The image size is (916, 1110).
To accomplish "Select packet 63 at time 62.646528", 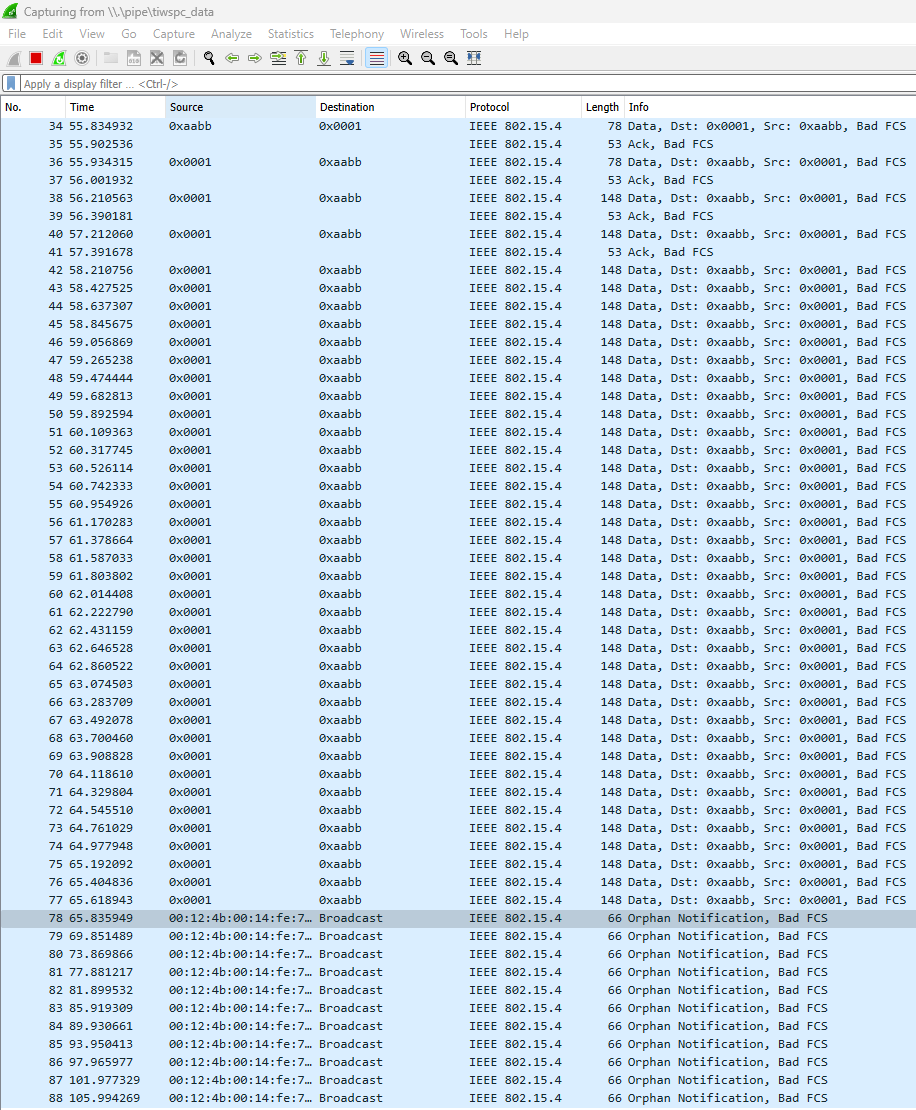I will (458, 648).
